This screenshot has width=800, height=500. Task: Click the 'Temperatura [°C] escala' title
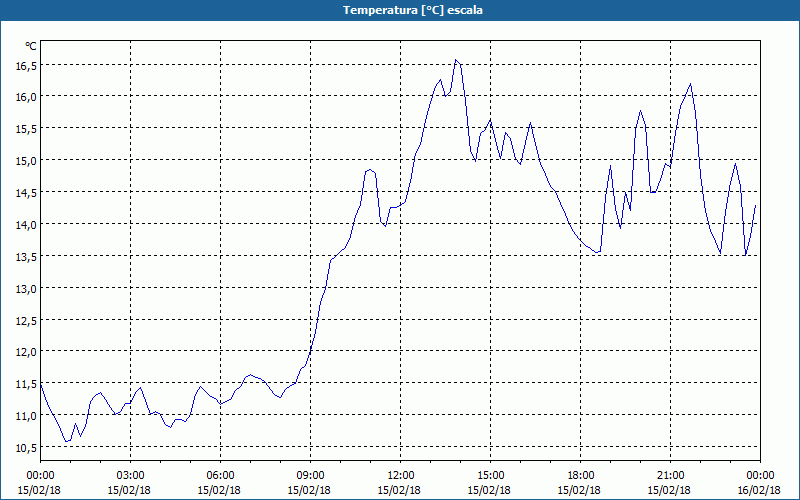pos(413,10)
